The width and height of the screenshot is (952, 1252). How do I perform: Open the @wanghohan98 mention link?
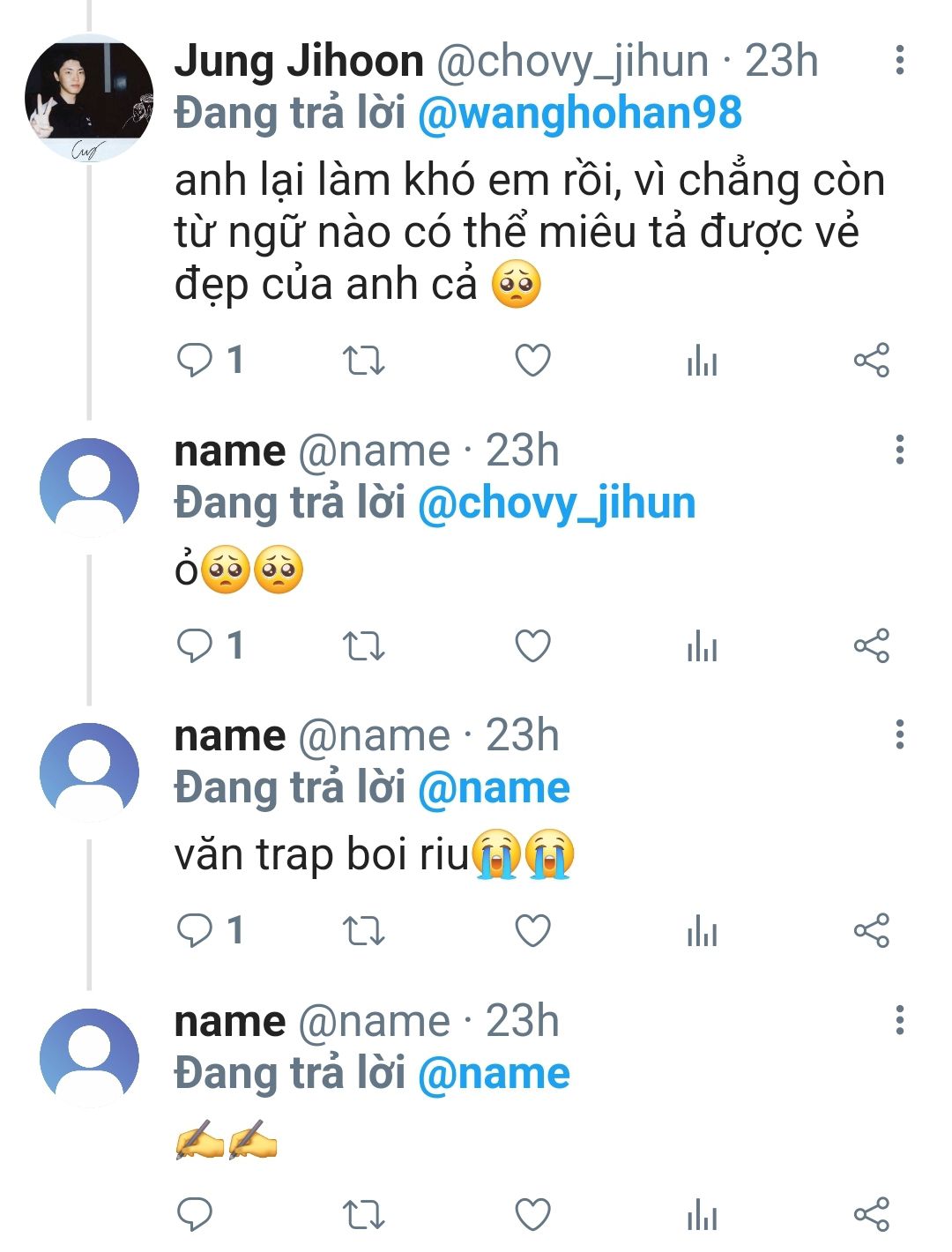[579, 114]
